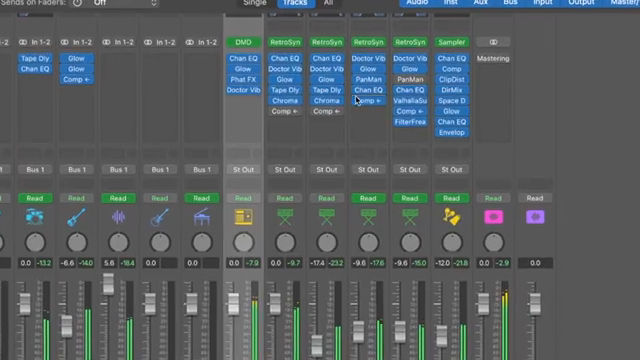640x360 pixels.
Task: Open the ValhallaSu plugin
Action: pyautogui.click(x=410, y=101)
